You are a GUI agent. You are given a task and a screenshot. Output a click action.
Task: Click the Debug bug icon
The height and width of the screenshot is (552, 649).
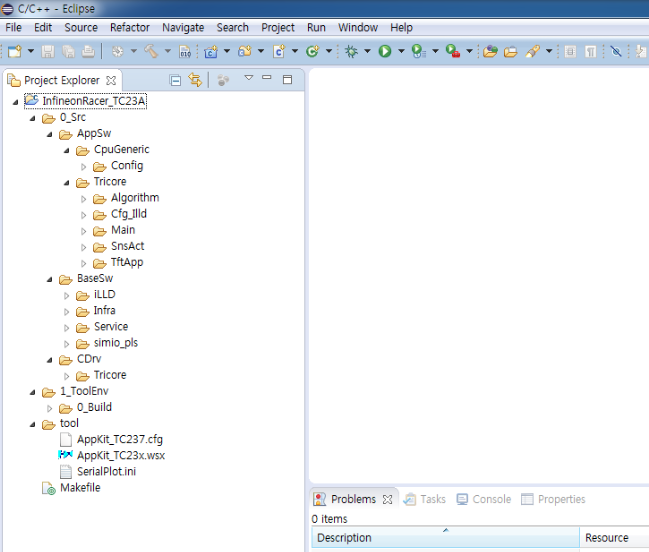point(351,51)
